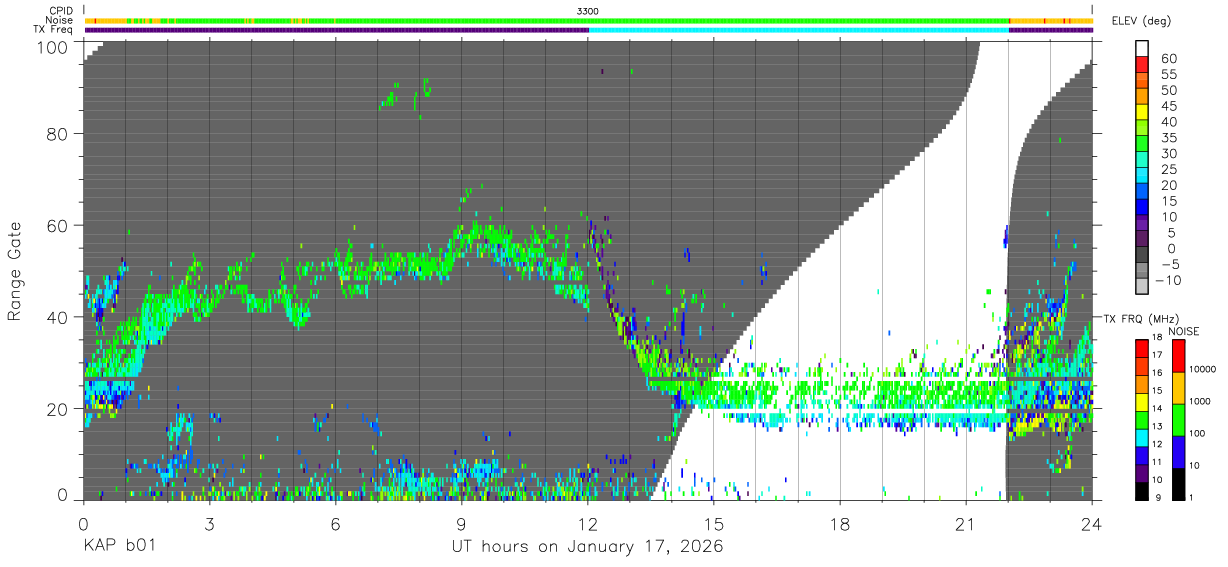Click the amber 1000–10000 segment of NOISE bar
The image size is (1228, 567).
coord(1177,387)
